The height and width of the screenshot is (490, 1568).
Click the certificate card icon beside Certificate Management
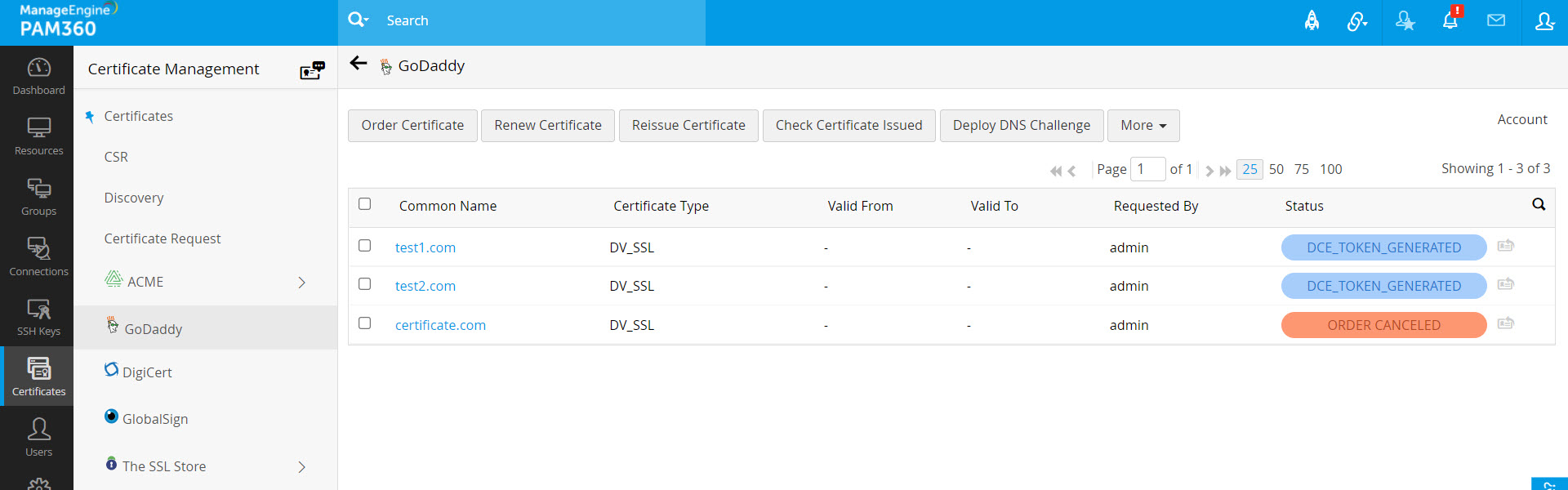point(312,70)
